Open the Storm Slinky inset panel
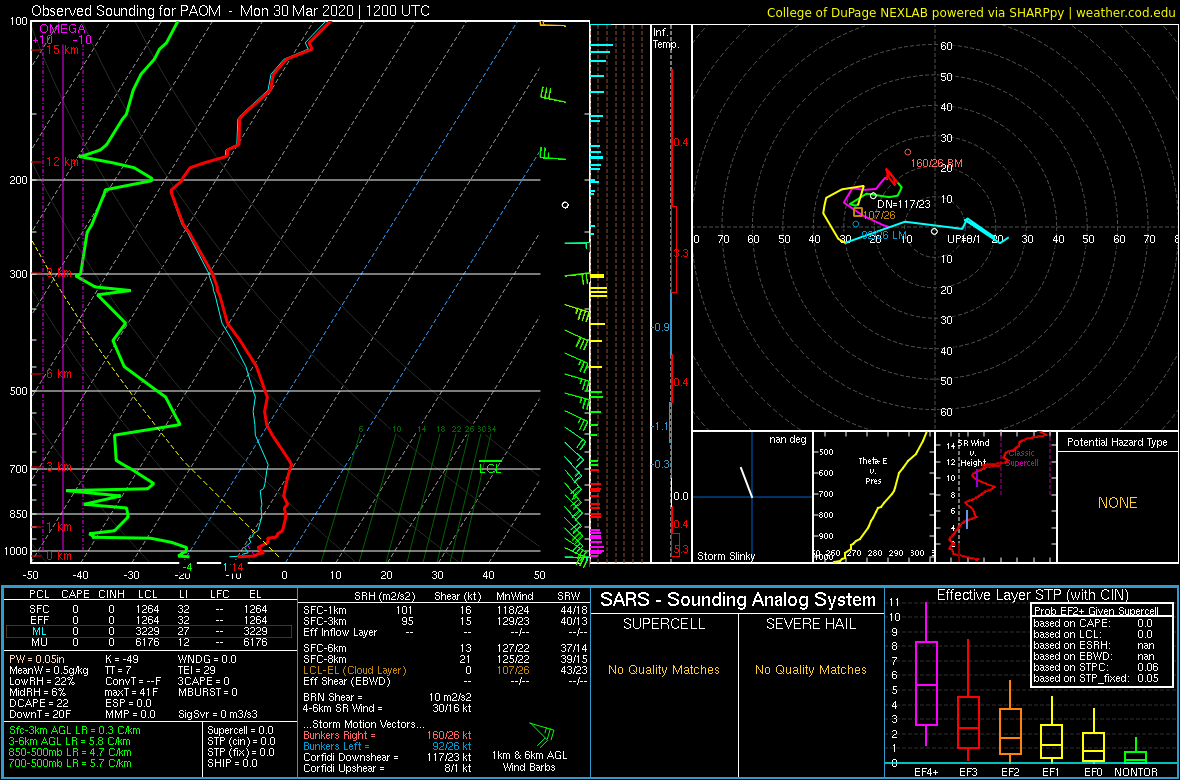This screenshot has height=780, width=1180. (x=752, y=497)
